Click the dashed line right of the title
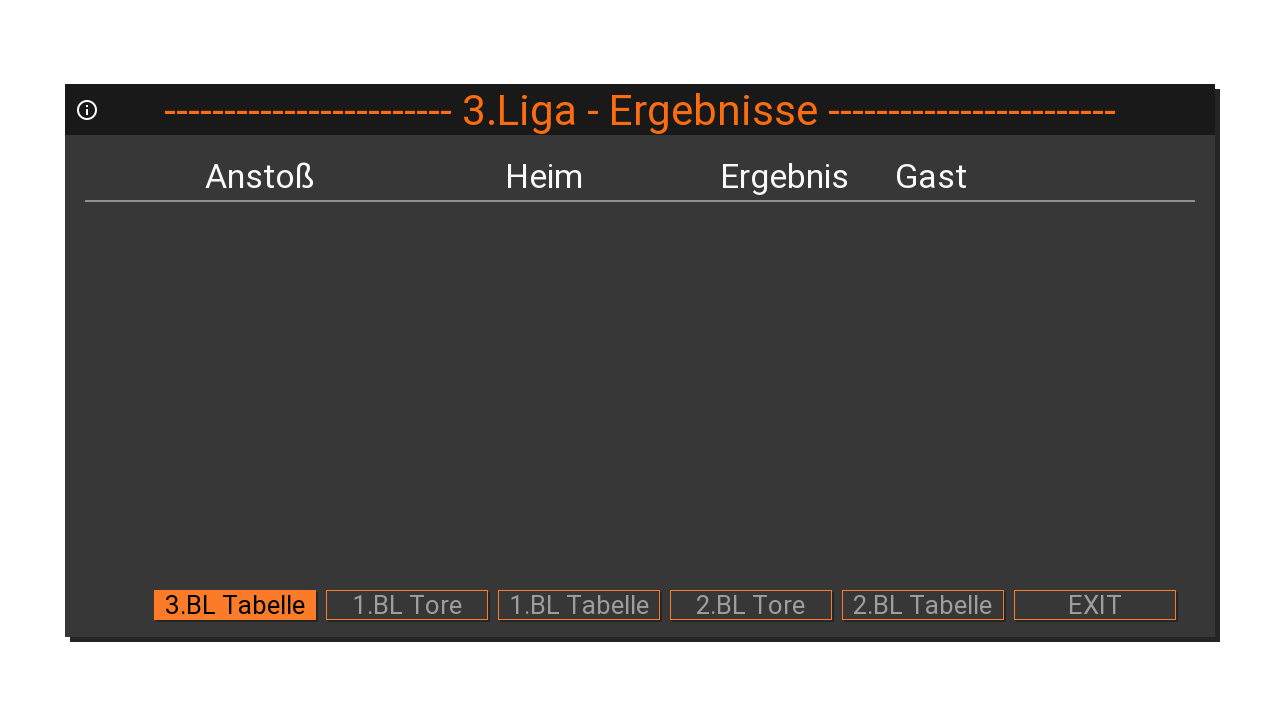 [971, 111]
